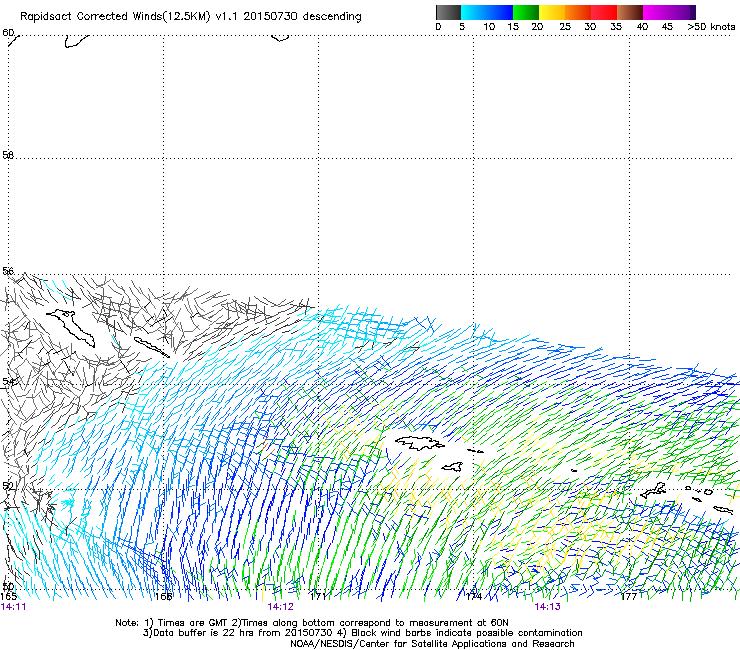Viewport: 740px width, 650px height.
Task: Click the legend label '40'
Action: 642,27
